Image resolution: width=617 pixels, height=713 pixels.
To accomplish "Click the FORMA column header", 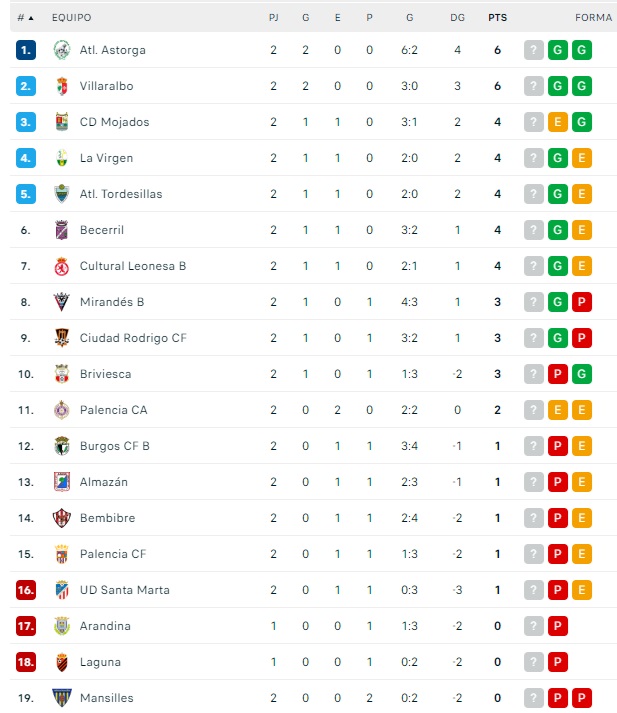I will click(593, 18).
